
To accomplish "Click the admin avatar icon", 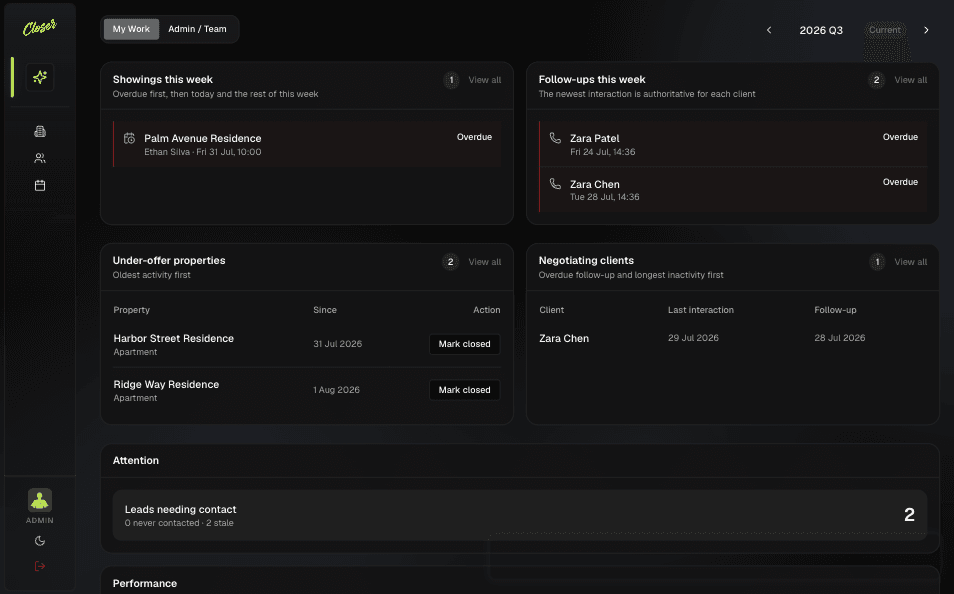I will (40, 500).
